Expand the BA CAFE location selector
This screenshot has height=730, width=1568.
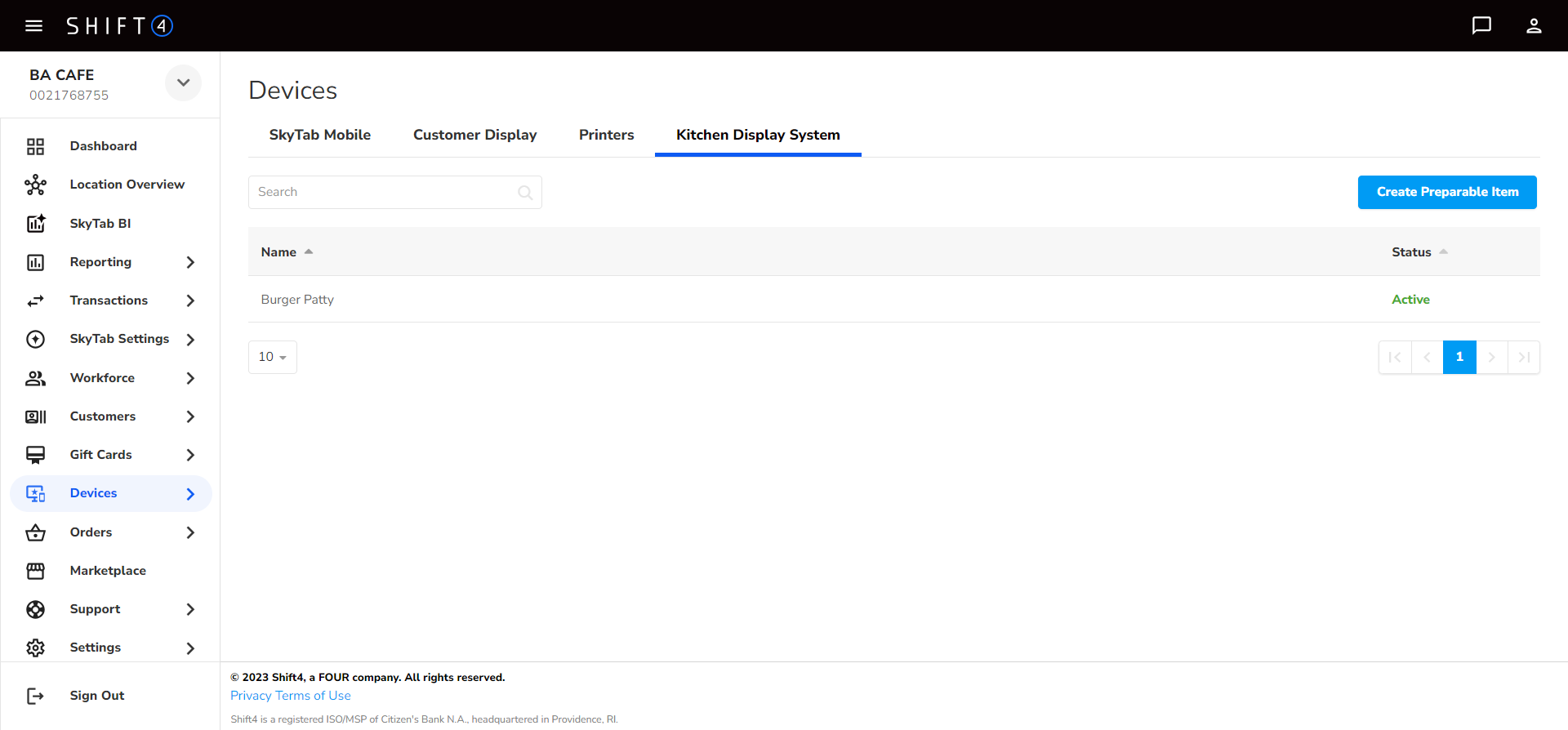tap(183, 83)
